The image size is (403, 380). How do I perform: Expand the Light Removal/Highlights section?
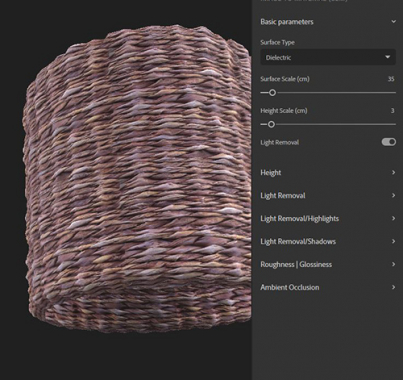tap(394, 218)
